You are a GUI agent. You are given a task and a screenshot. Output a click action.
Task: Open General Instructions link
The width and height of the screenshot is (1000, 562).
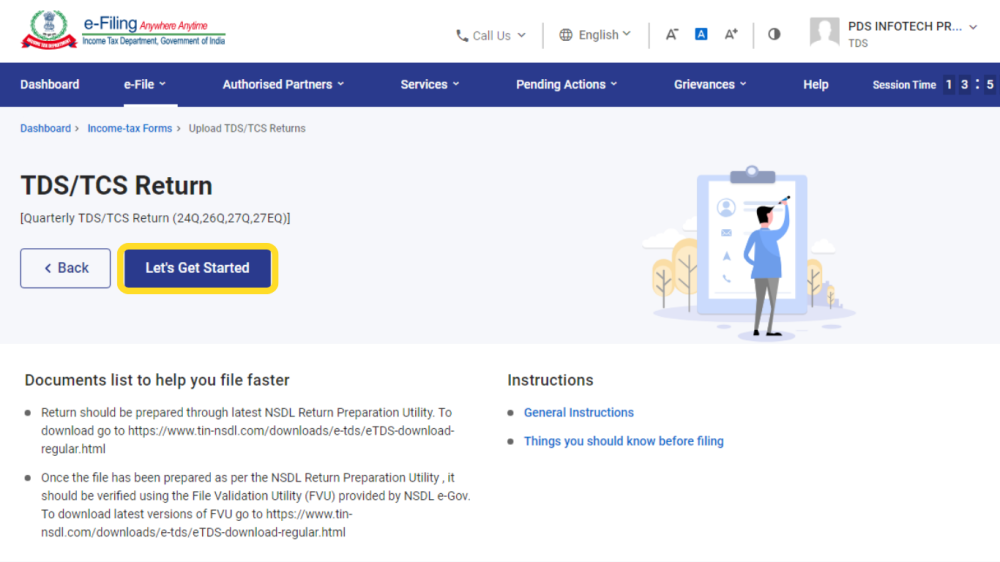click(x=578, y=413)
